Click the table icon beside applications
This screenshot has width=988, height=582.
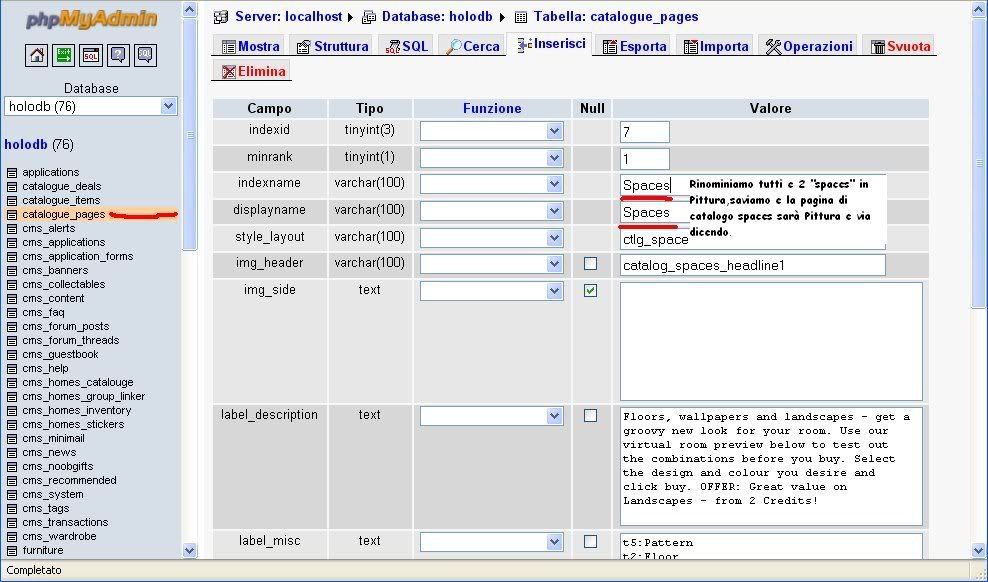11,173
